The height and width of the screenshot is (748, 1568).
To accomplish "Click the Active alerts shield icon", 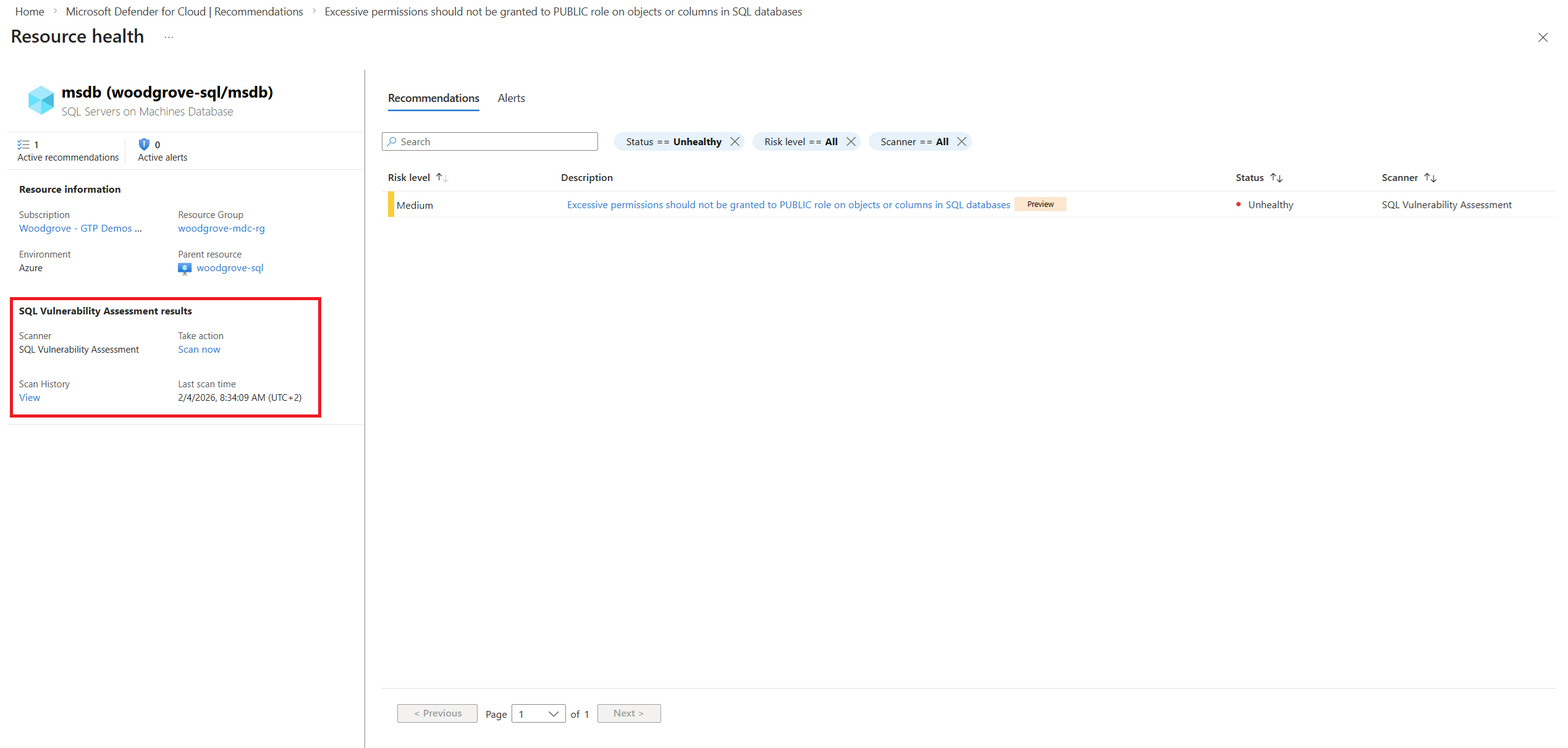I will (144, 145).
